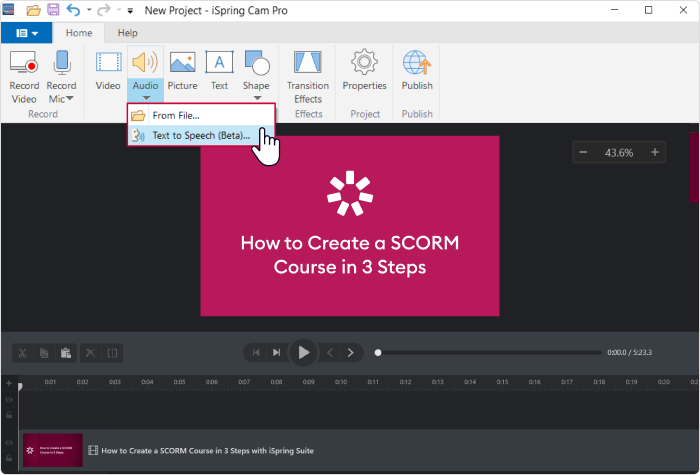The image size is (700, 475).
Task: Zoom out canvas with minus button
Action: 583,152
